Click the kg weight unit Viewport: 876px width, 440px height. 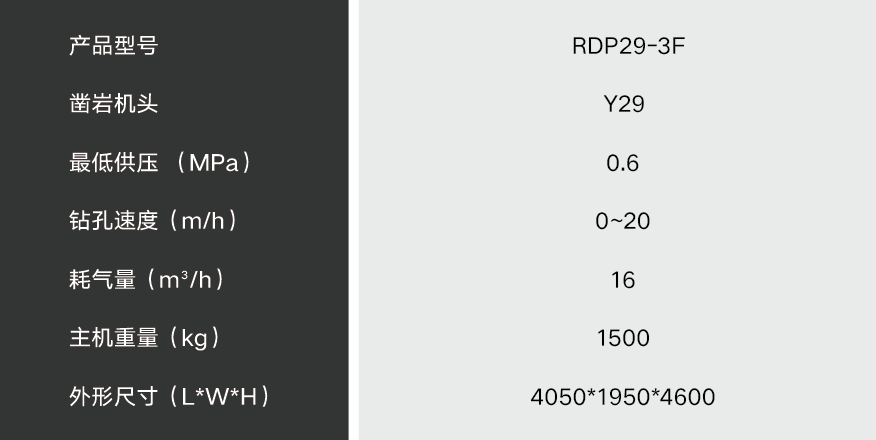tap(193, 338)
